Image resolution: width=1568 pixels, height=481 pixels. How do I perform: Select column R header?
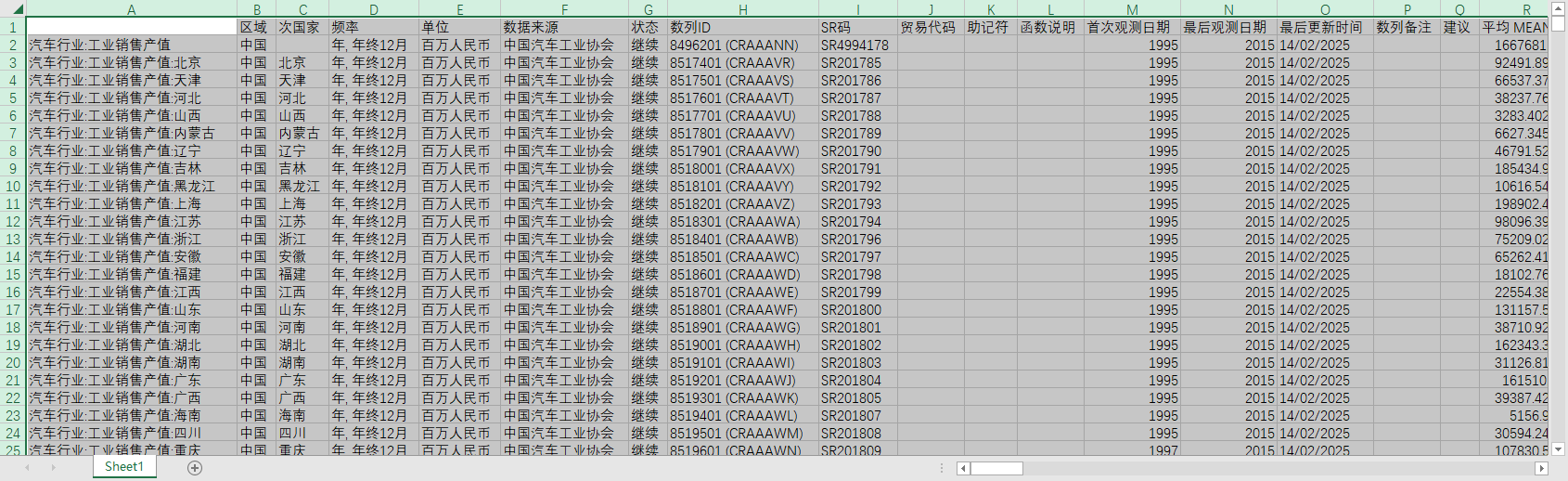(1514, 9)
